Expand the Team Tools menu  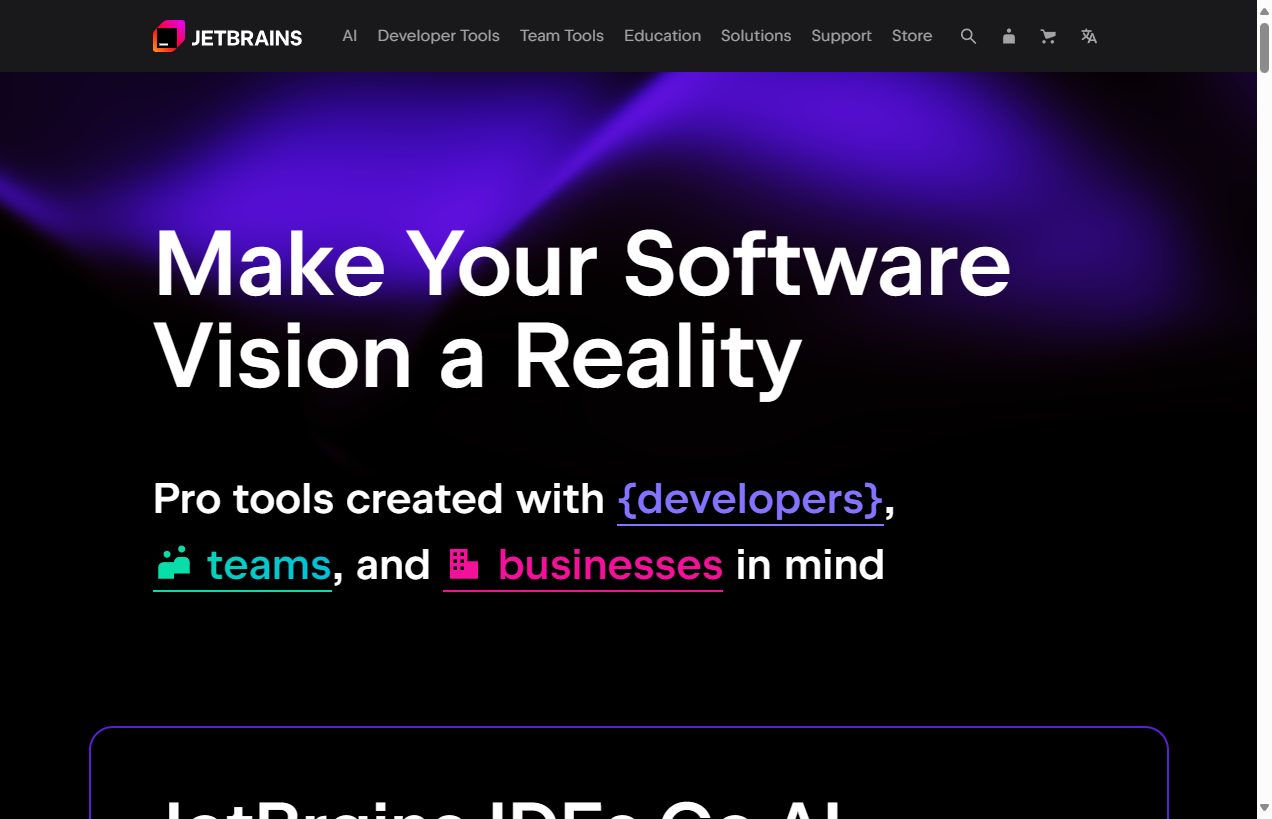coord(561,36)
